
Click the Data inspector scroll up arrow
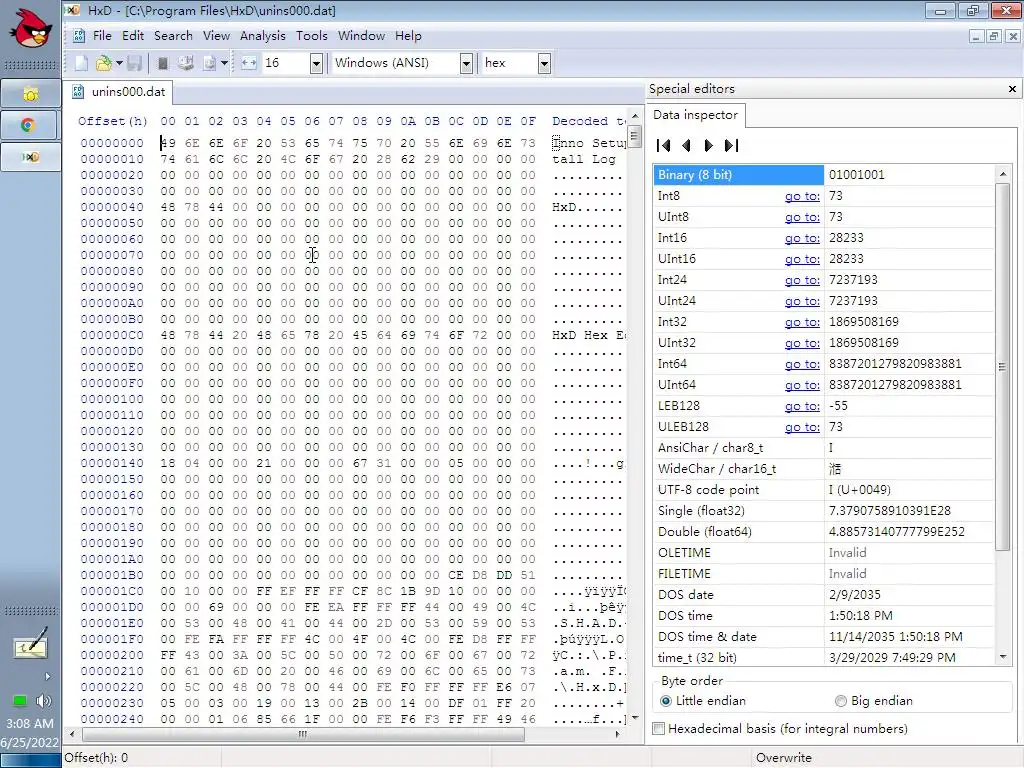1003,174
